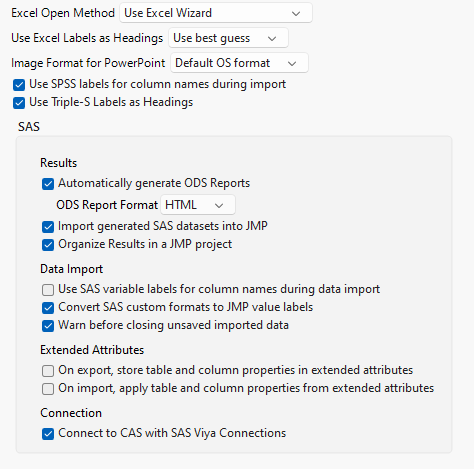474x469 pixels.
Task: Open Image Format for PowerPoint dropdown
Action: click(x=239, y=63)
